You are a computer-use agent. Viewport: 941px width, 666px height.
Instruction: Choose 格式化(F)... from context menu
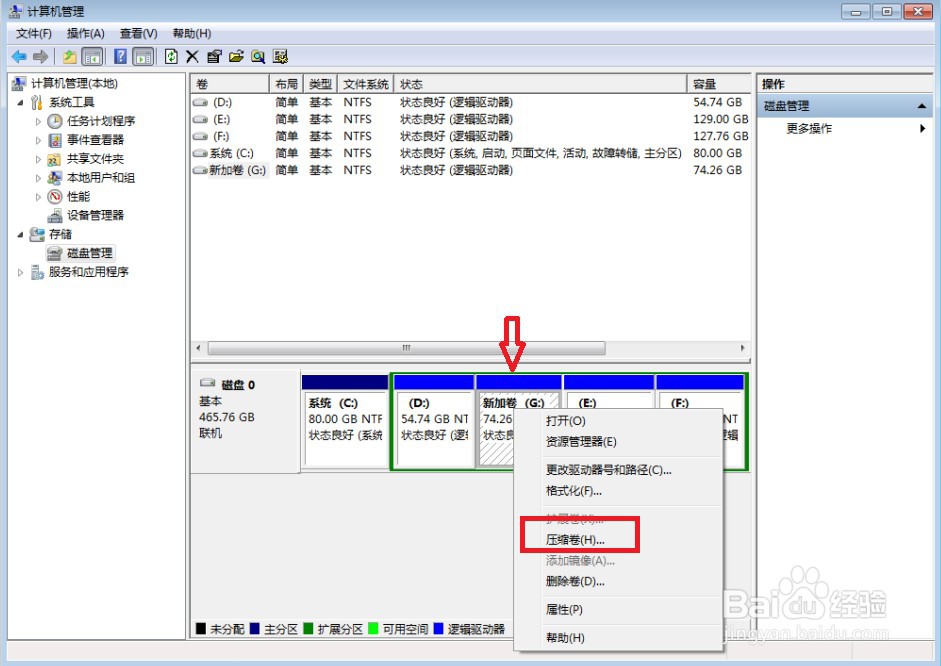pyautogui.click(x=619, y=491)
